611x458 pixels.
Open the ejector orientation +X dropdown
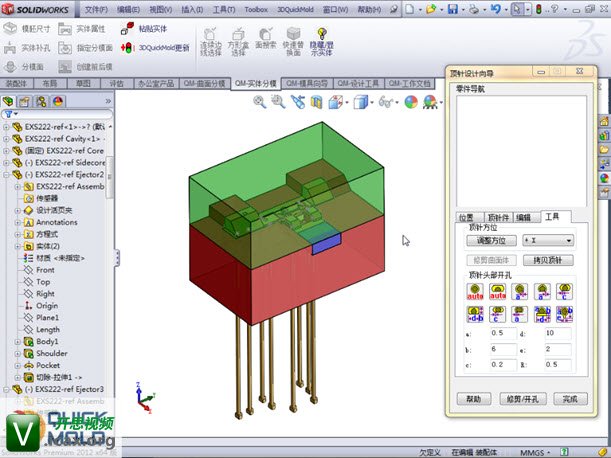point(548,240)
